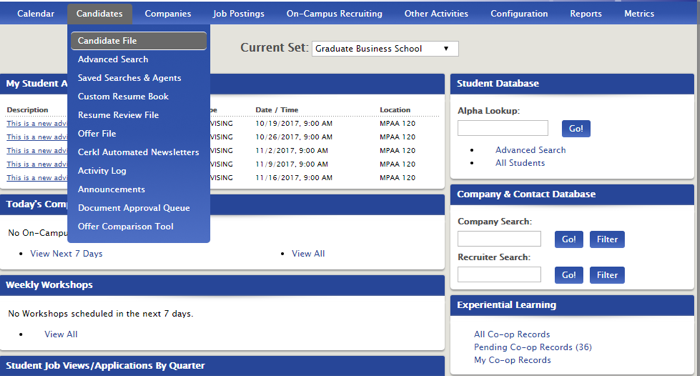
Task: Choose Advanced Search in Candidates menu
Action: (x=113, y=59)
